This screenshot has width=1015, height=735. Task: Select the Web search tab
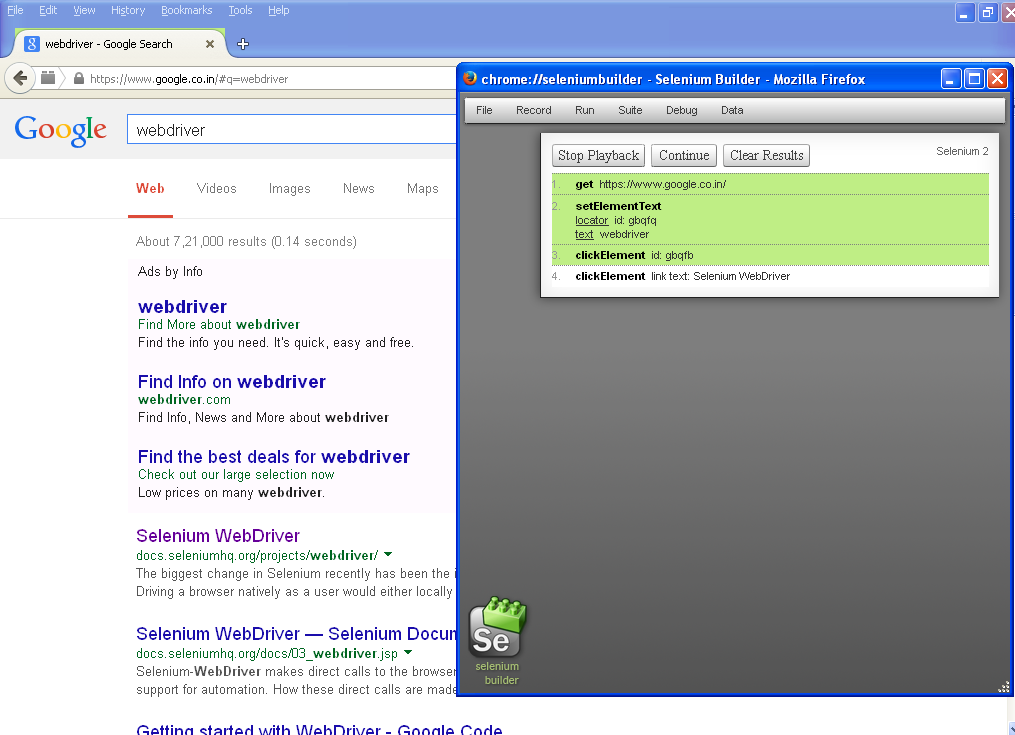tap(150, 188)
